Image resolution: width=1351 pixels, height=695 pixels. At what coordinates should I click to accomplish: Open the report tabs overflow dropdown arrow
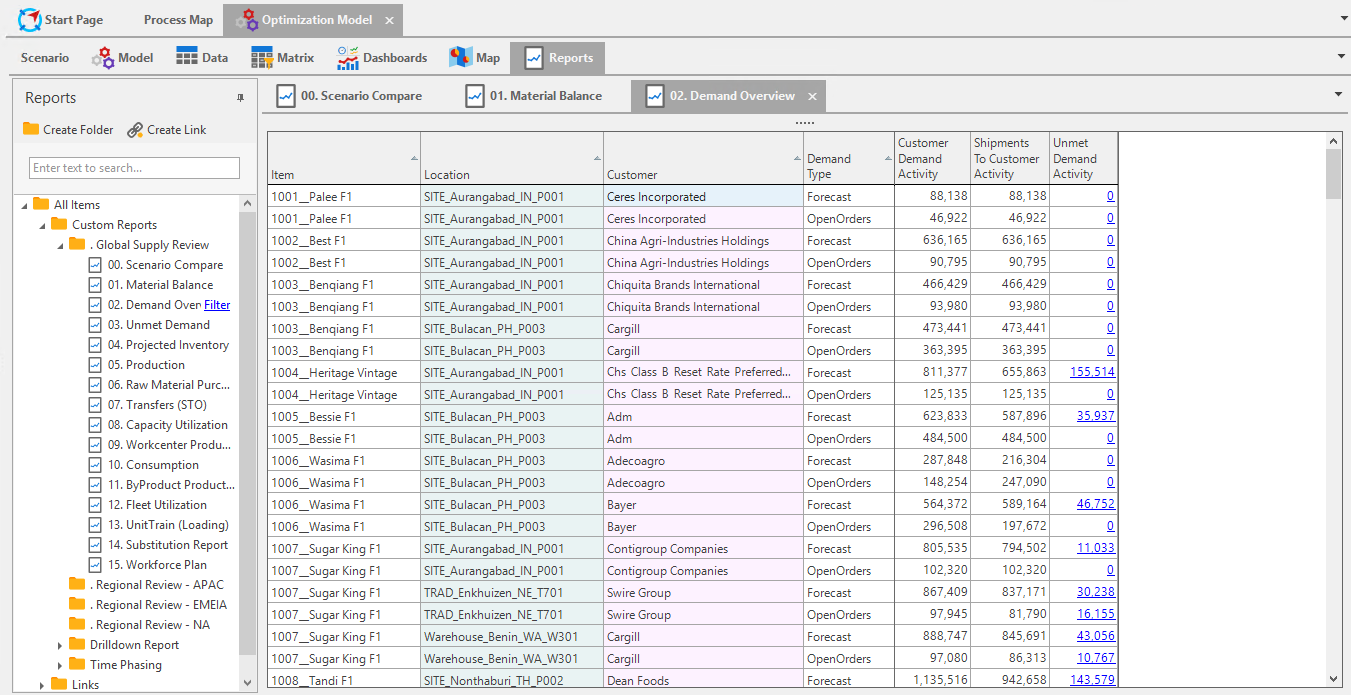pyautogui.click(x=1338, y=94)
